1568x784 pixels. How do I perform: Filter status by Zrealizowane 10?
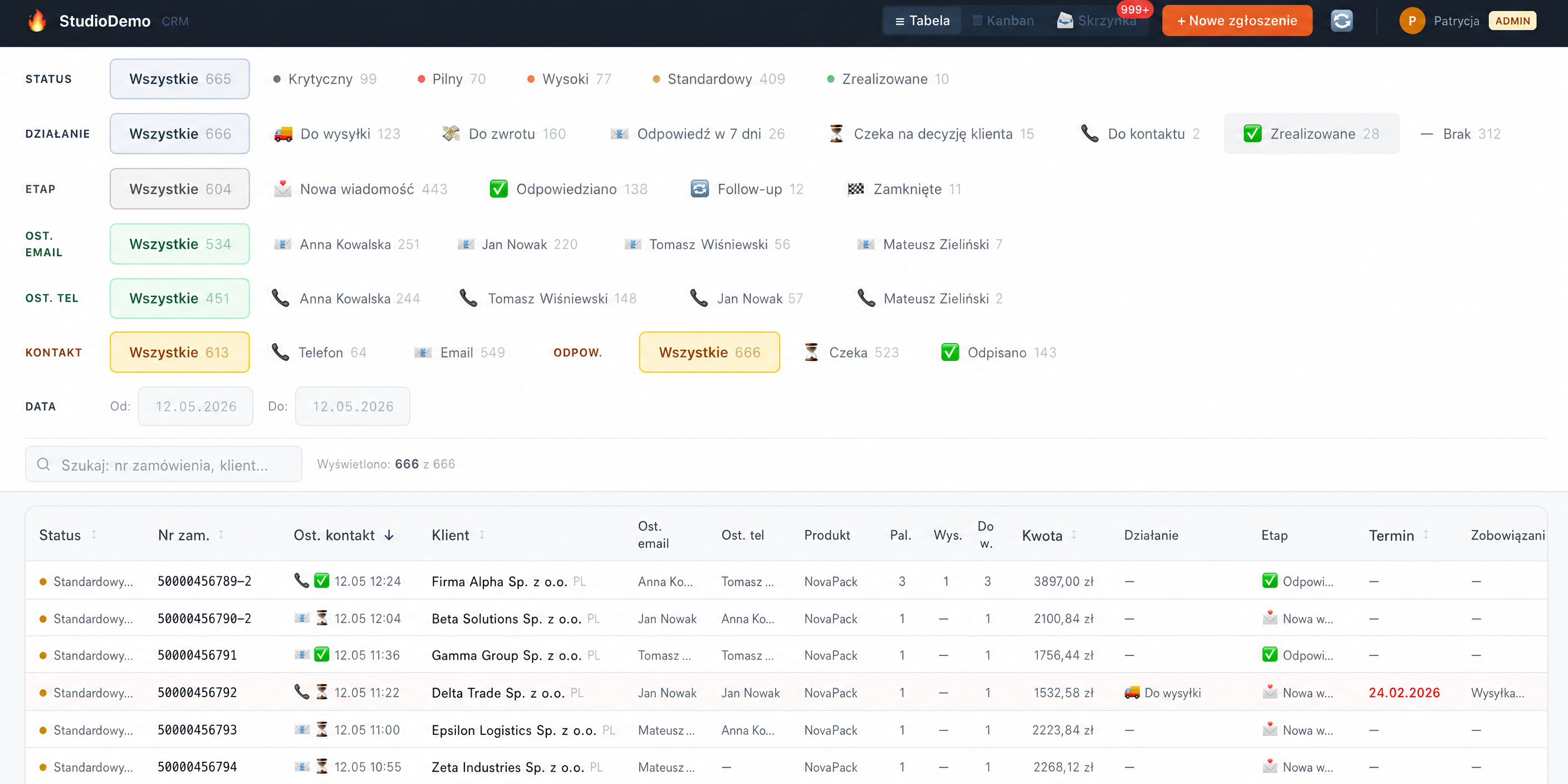(x=888, y=79)
